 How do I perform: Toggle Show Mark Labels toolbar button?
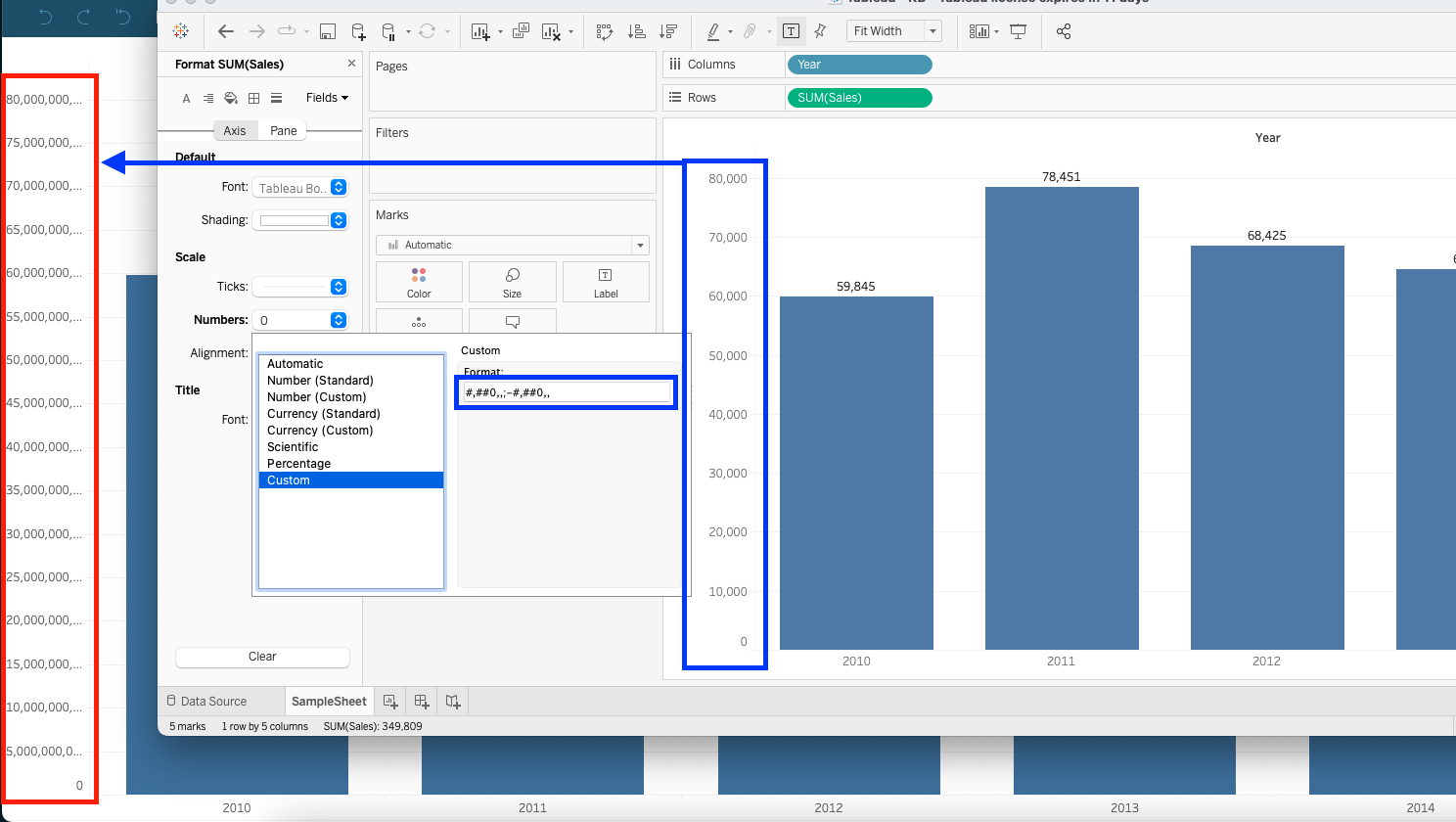(x=791, y=31)
